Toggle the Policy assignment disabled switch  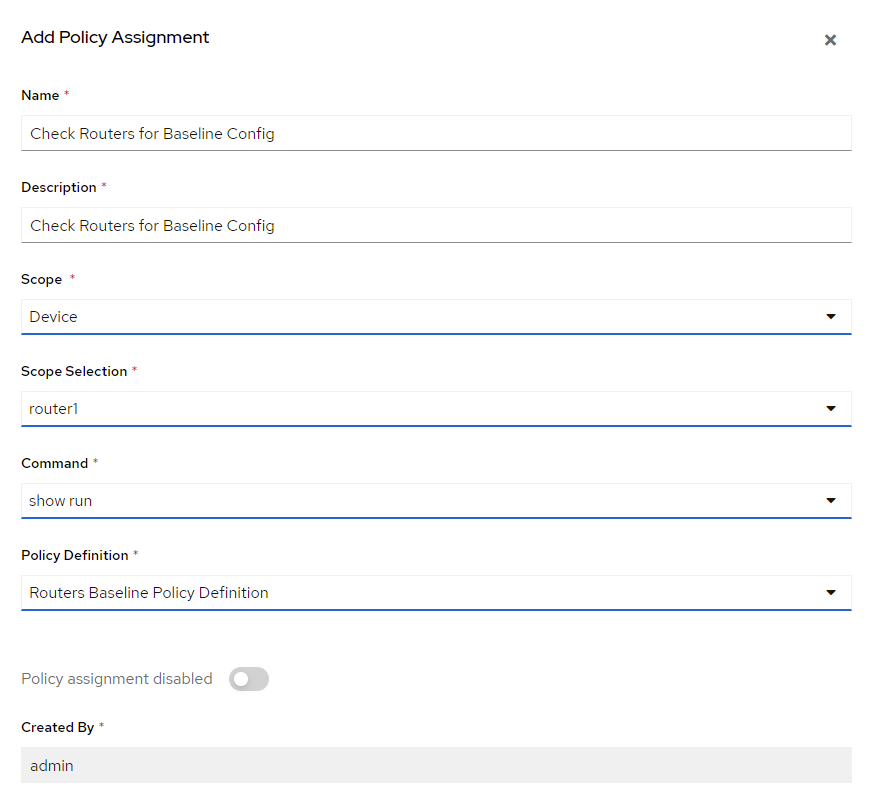coord(249,679)
